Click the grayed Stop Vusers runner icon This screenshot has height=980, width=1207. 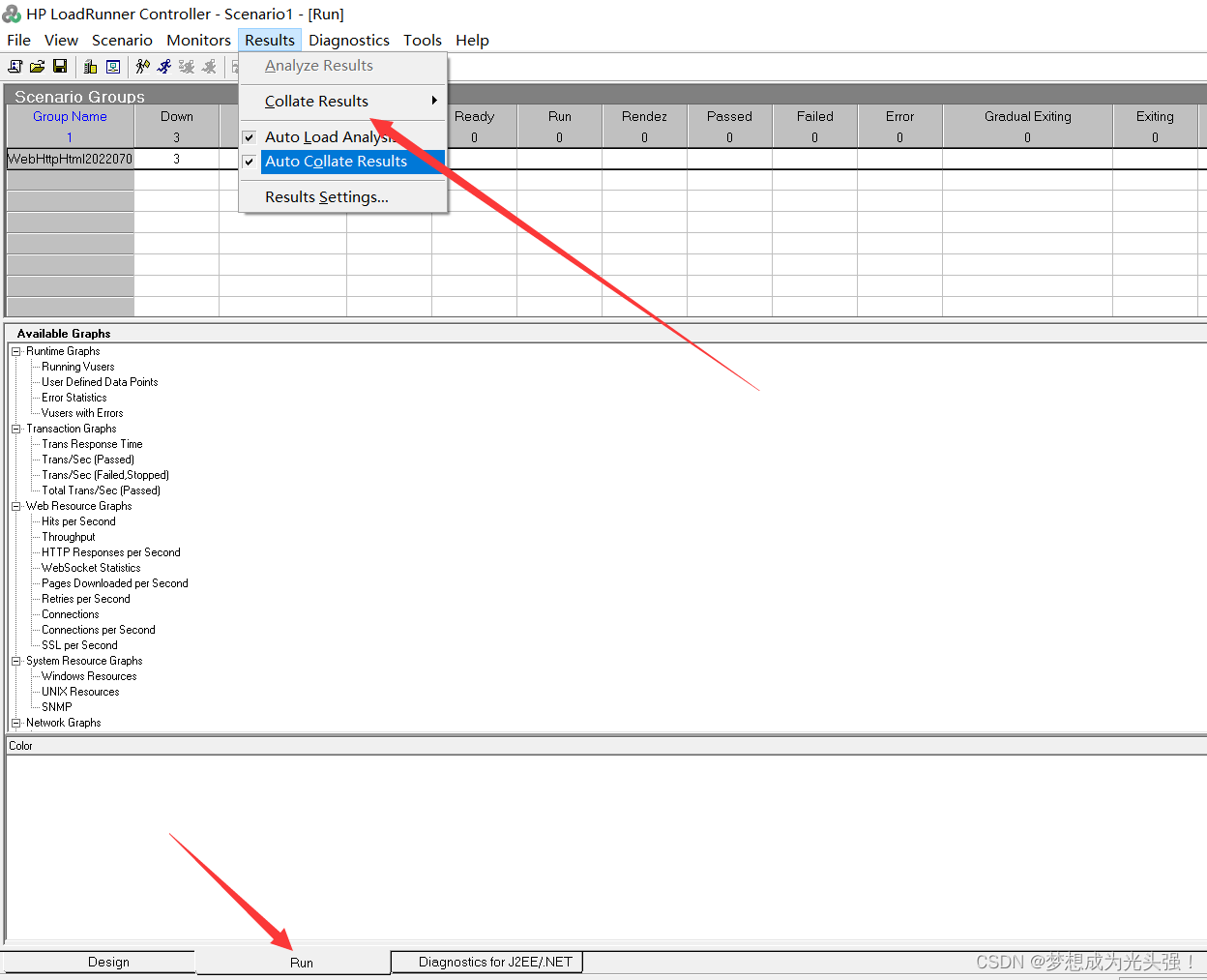tap(209, 67)
